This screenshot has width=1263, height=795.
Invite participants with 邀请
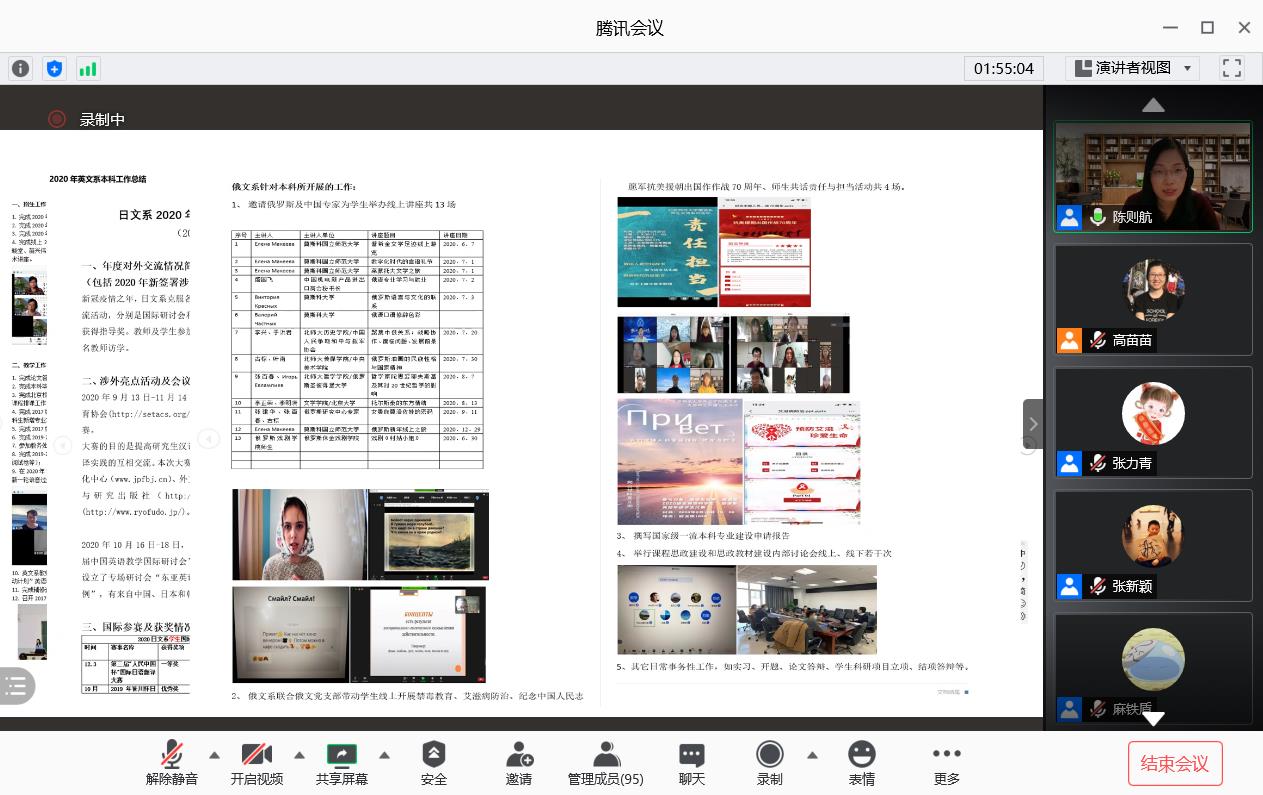pos(518,763)
